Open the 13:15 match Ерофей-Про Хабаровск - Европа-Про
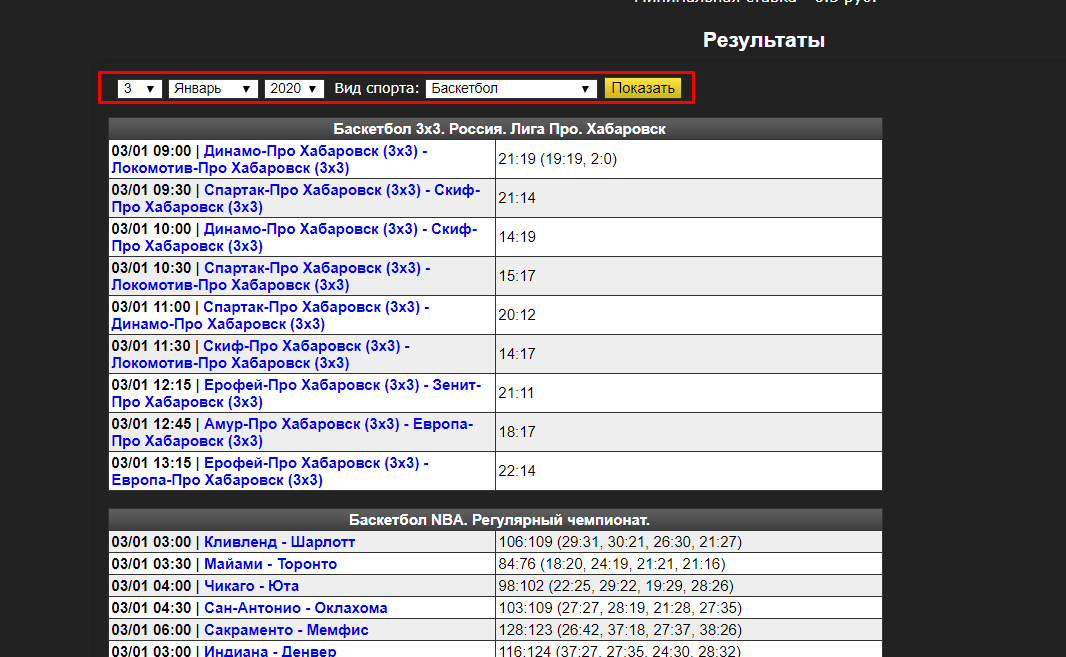Image resolution: width=1066 pixels, height=657 pixels. [270, 471]
